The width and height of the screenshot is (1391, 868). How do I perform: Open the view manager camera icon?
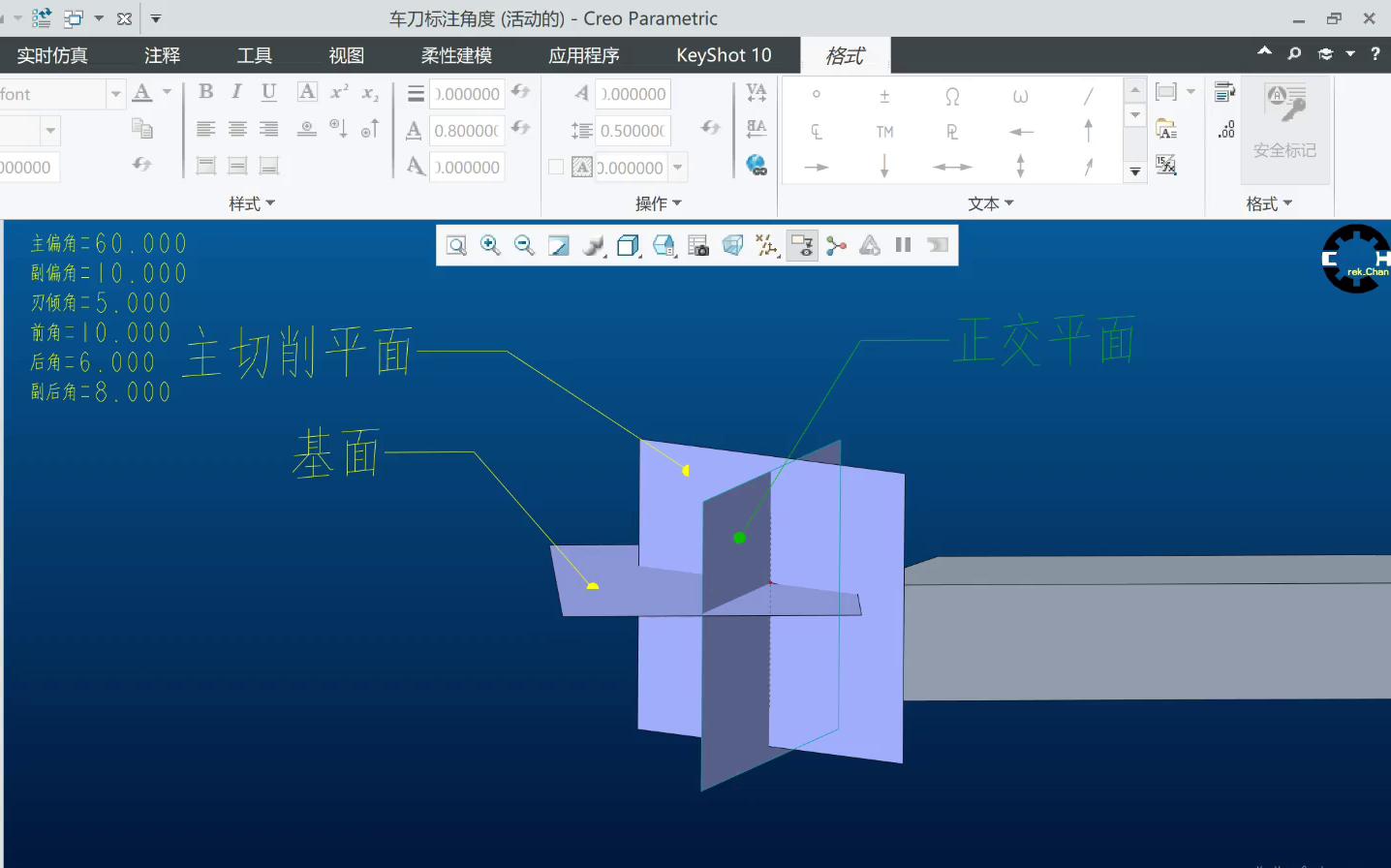click(x=698, y=245)
